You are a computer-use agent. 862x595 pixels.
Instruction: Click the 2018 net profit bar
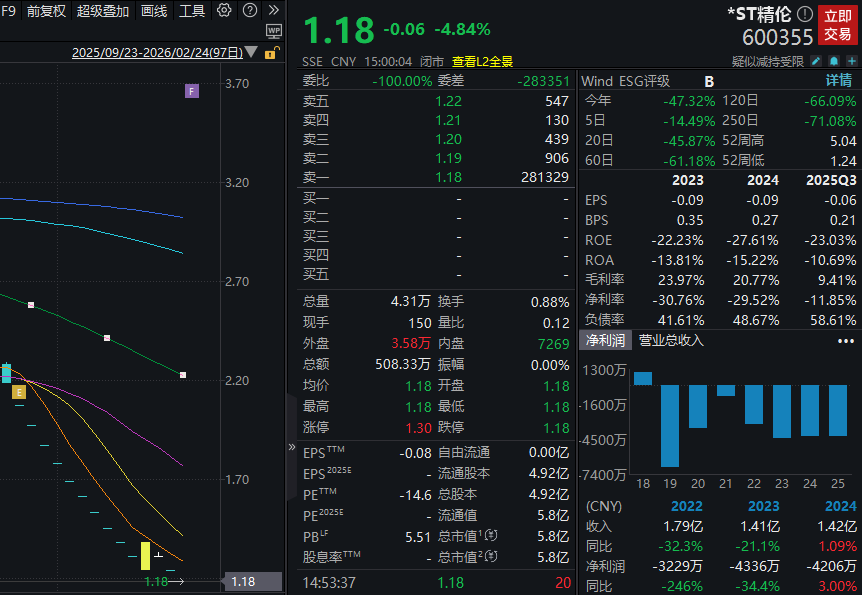(643, 378)
